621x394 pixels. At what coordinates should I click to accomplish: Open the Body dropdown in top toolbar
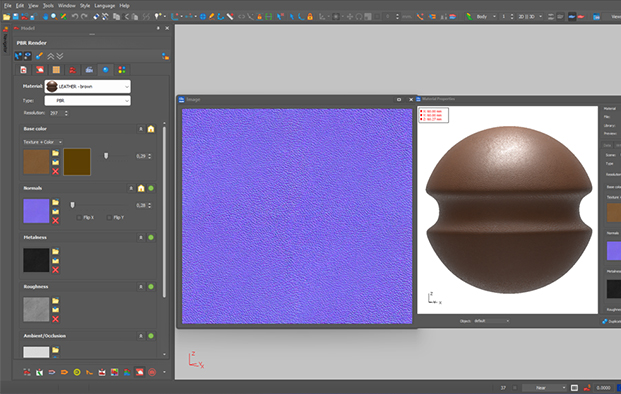(486, 17)
